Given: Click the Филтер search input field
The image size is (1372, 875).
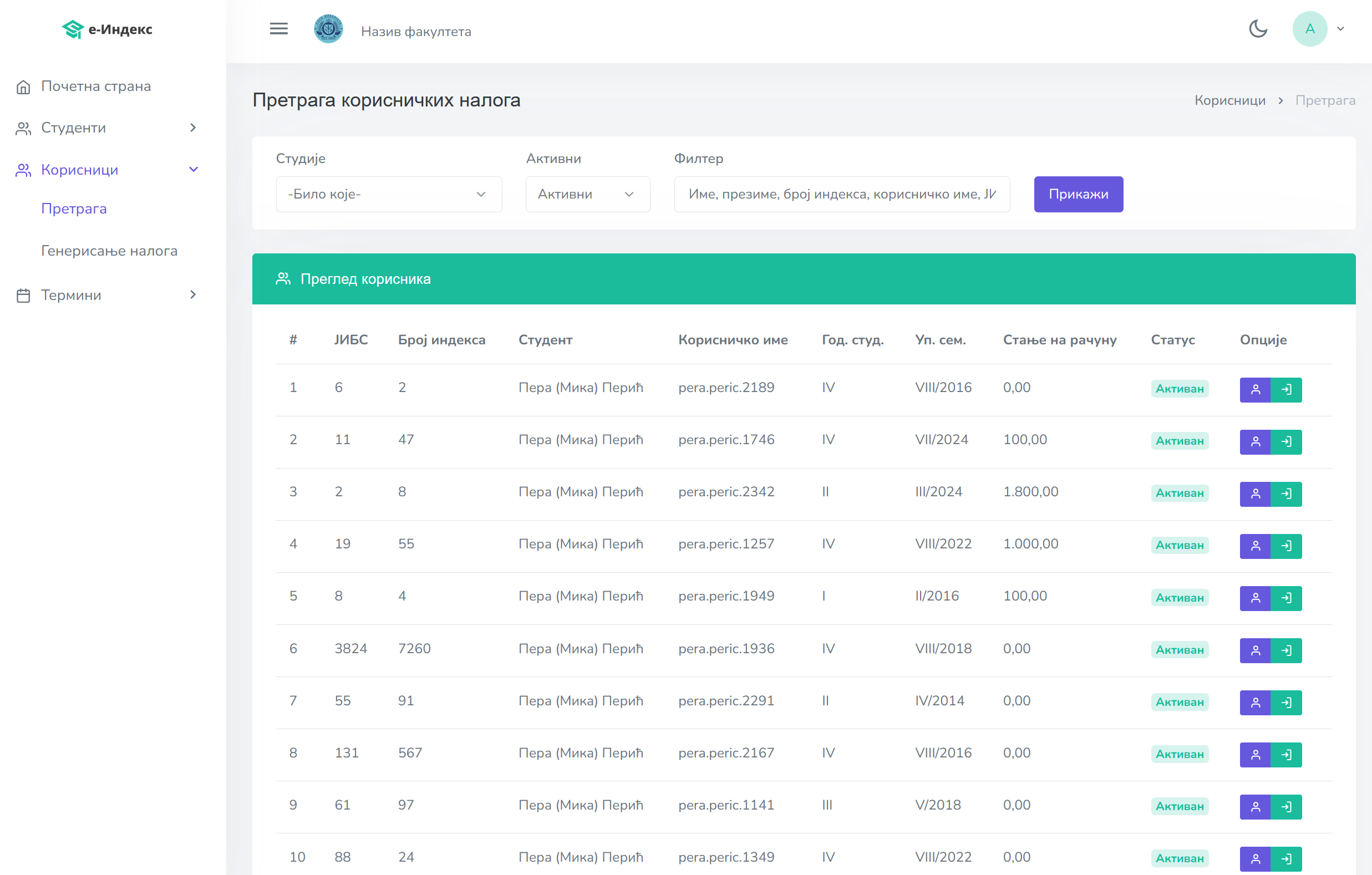Looking at the screenshot, I should point(841,194).
